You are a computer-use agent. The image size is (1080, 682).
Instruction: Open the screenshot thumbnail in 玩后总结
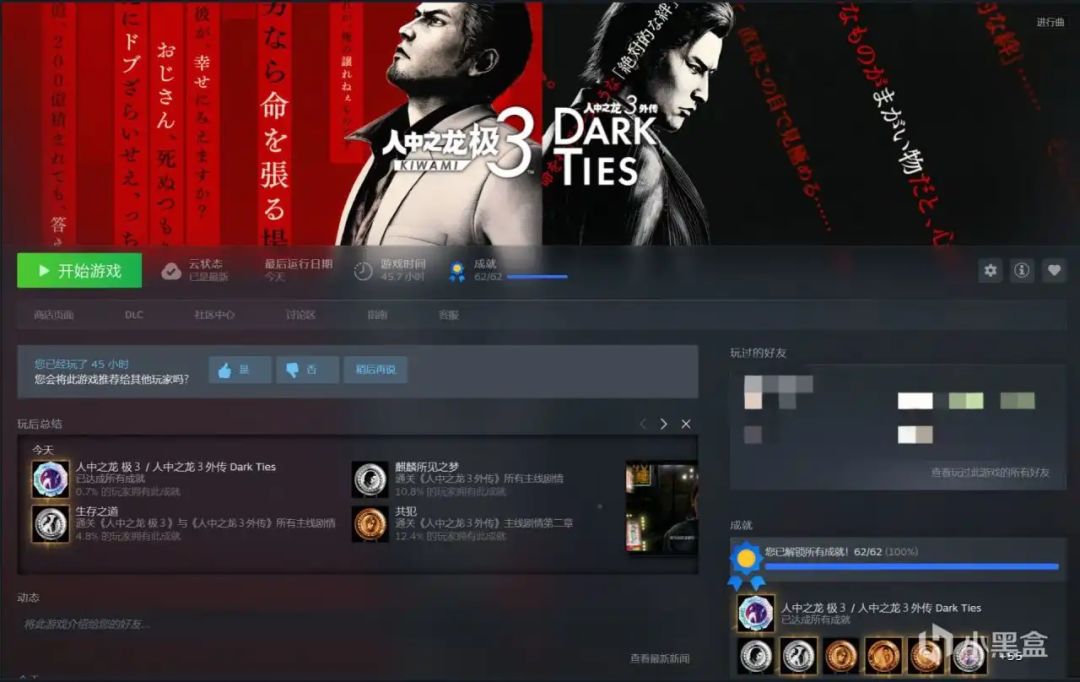(661, 508)
